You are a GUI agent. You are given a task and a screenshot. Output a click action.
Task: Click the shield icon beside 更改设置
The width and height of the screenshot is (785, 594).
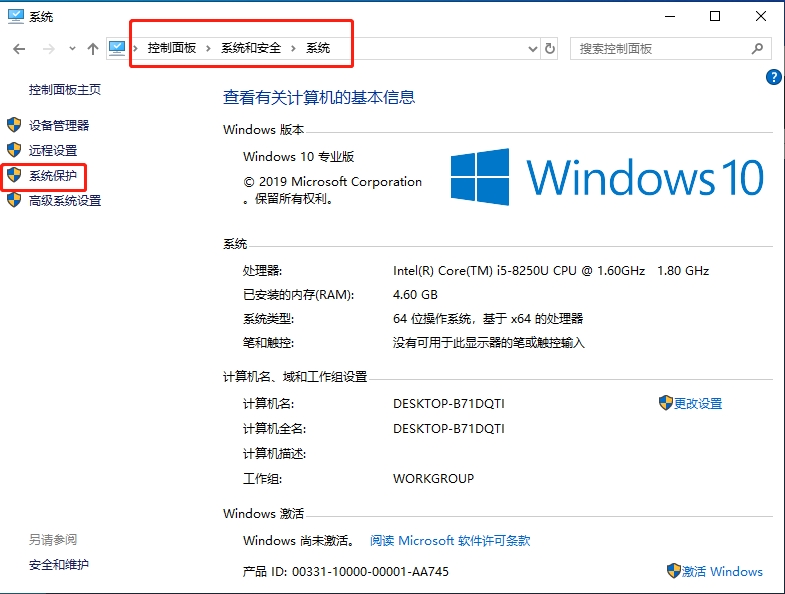(x=665, y=403)
